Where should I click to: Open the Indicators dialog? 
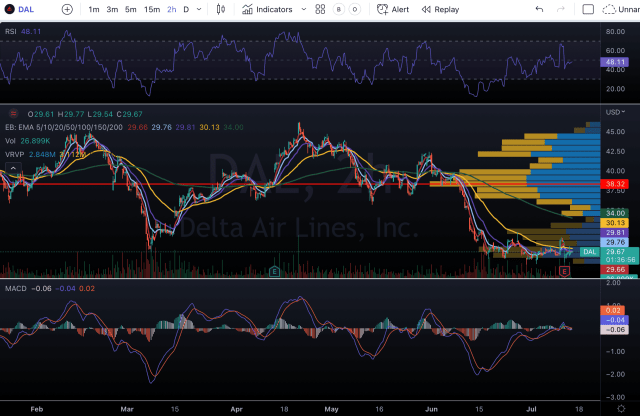coord(267,9)
